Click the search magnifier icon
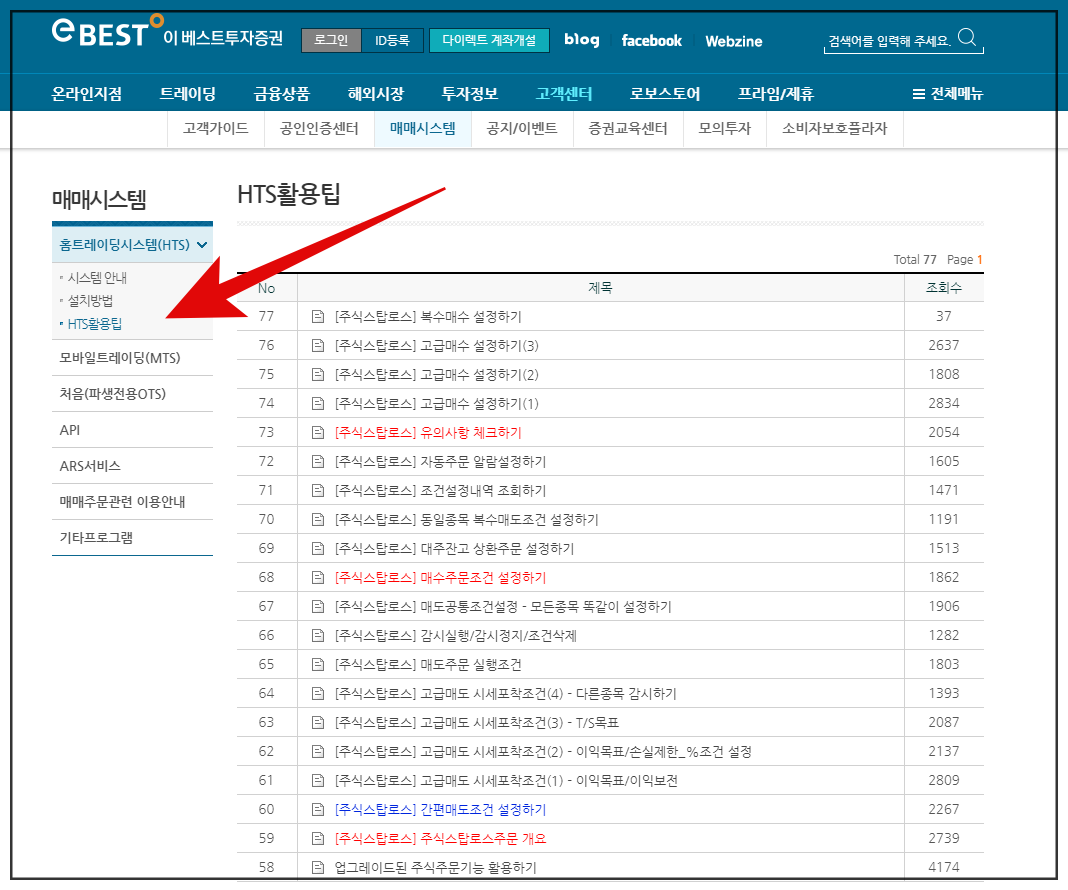Viewport: 1068px width, 890px height. [967, 37]
